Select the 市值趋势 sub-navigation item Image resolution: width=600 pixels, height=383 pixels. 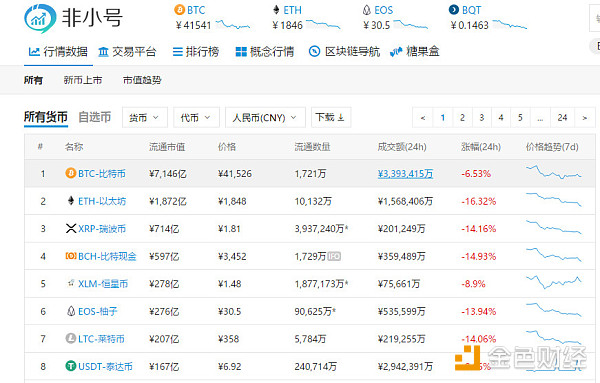(142, 80)
